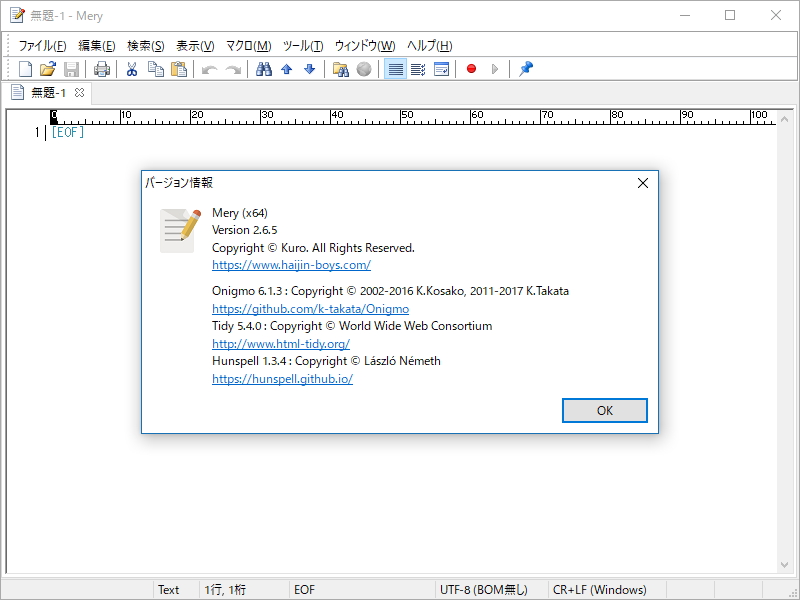Click the 1行, 1桁 status bar entry
800x600 pixels.
(225, 590)
